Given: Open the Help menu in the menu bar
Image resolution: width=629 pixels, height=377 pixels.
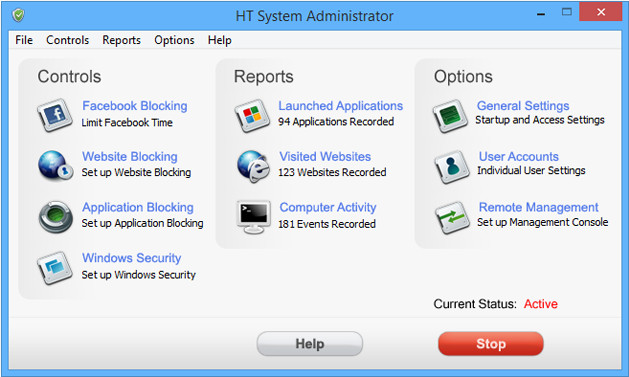Looking at the screenshot, I should (219, 40).
